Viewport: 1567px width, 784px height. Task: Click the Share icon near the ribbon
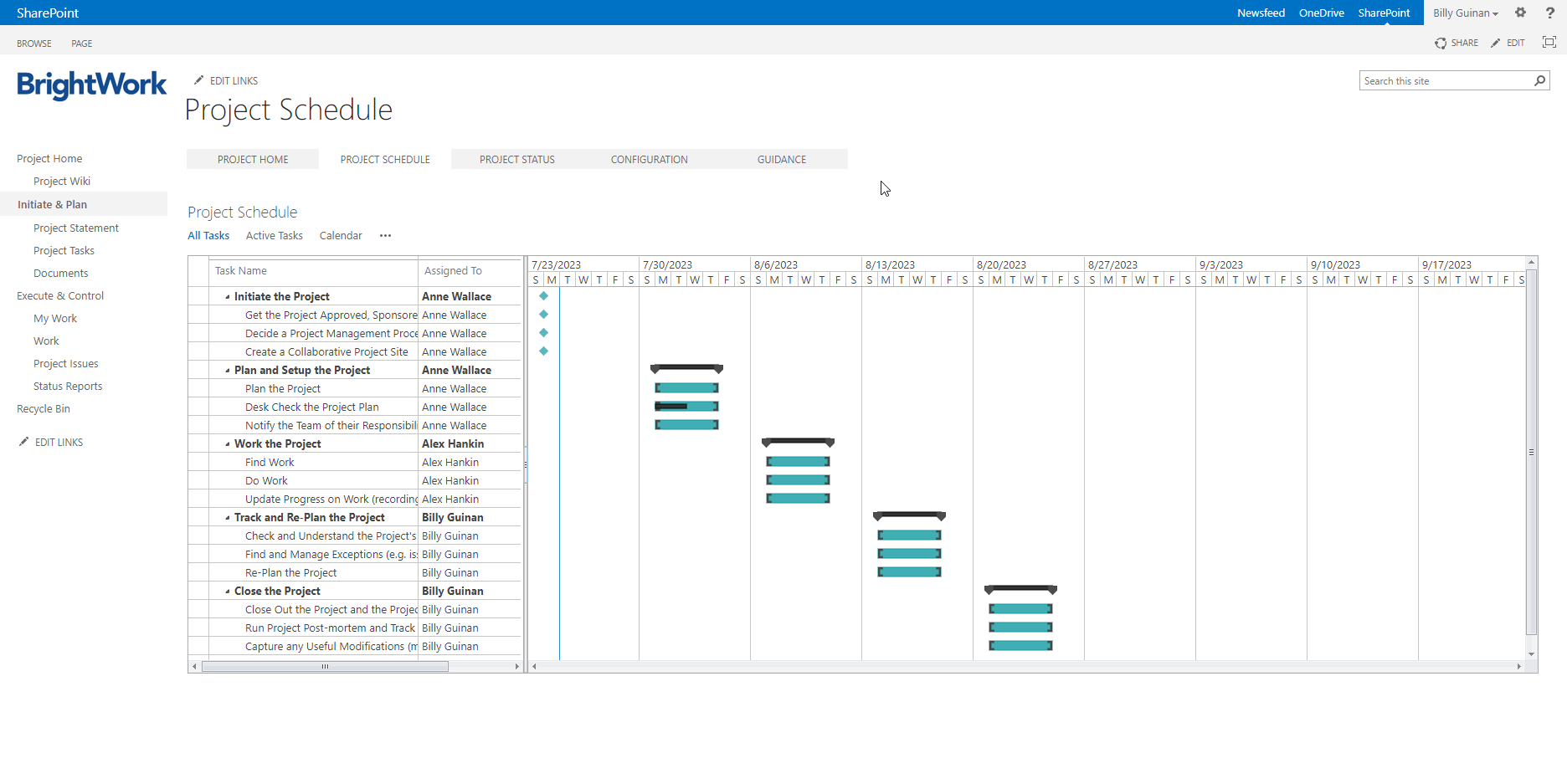click(1441, 43)
